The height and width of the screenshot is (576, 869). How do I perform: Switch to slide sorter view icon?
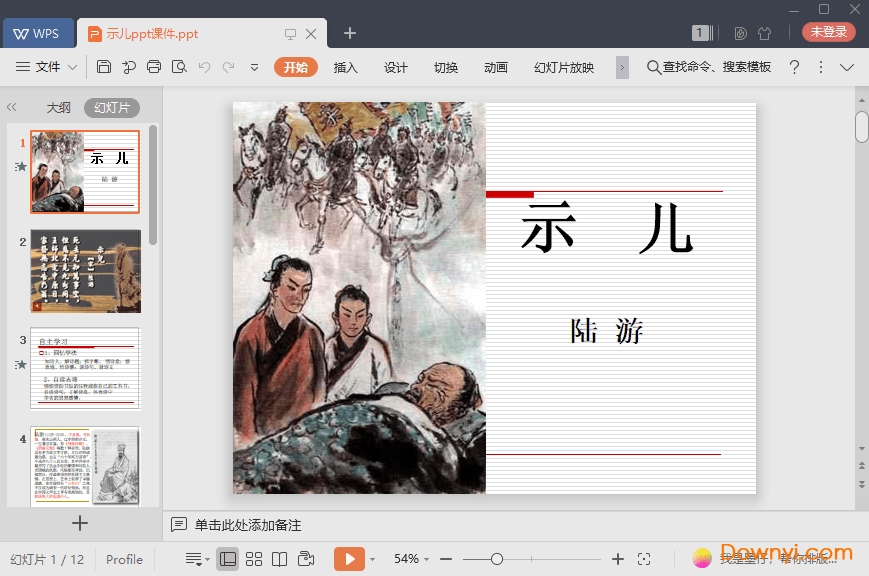pos(254,559)
